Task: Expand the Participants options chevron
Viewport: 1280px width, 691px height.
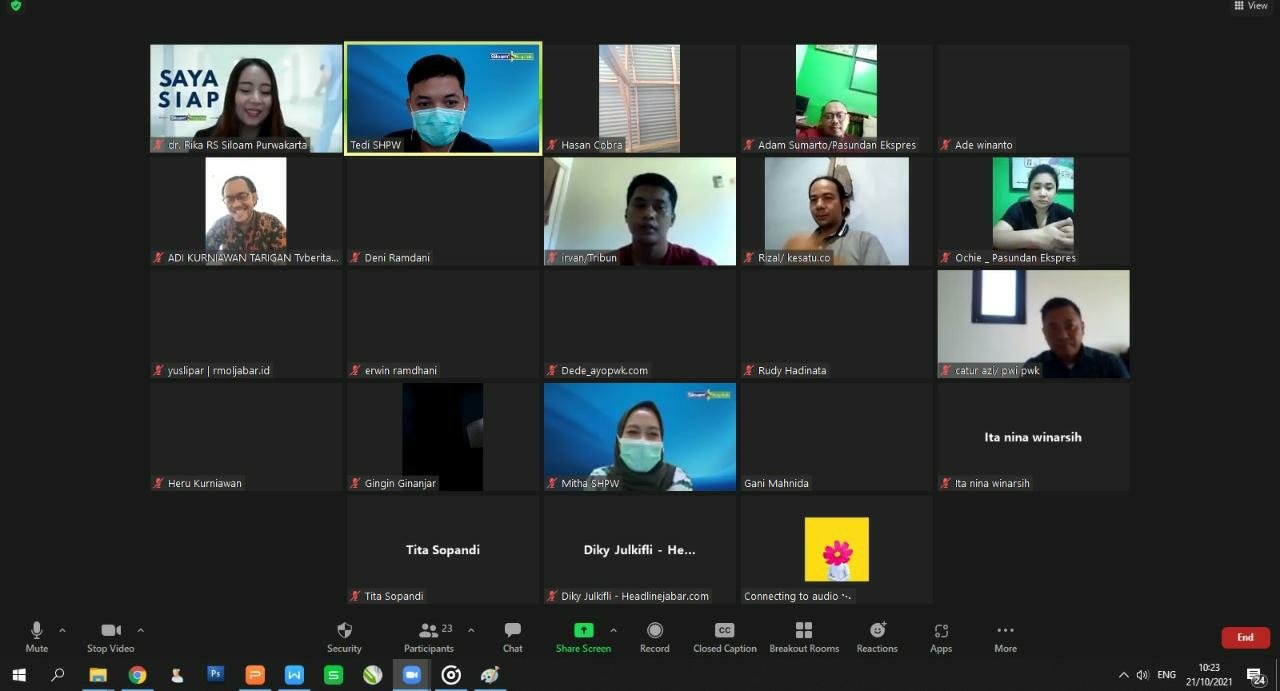Action: [x=471, y=630]
